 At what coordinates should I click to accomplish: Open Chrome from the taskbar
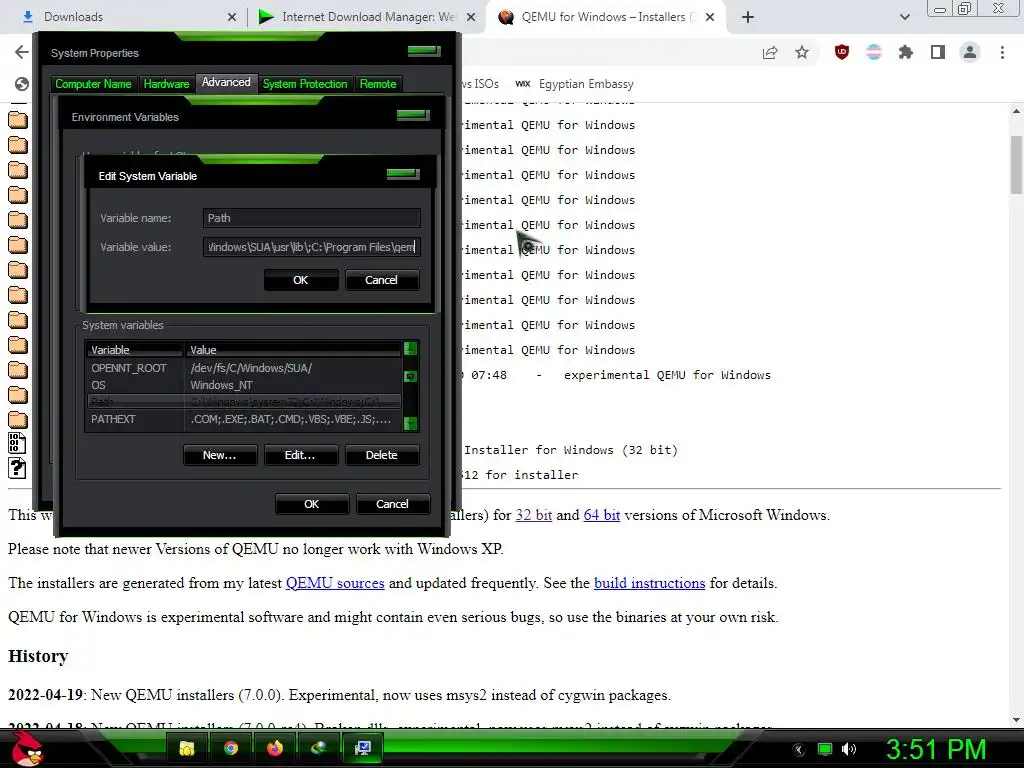click(x=231, y=748)
